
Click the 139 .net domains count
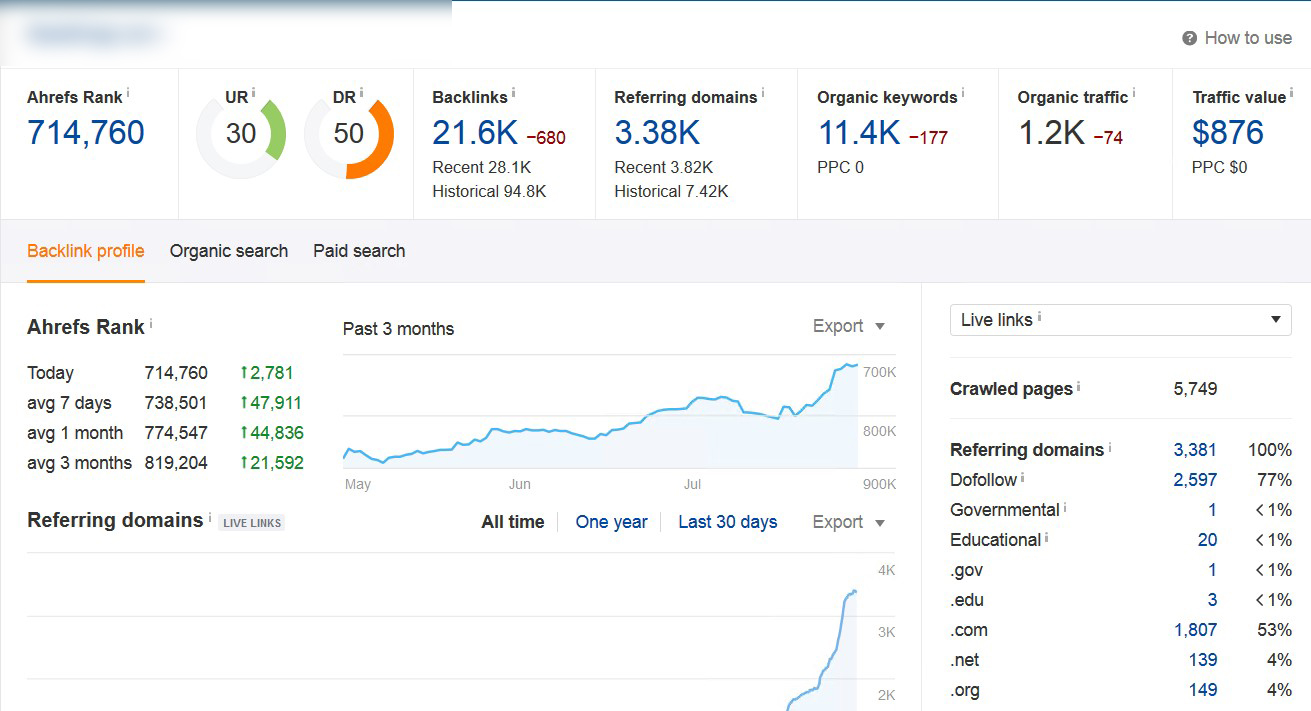click(1203, 660)
